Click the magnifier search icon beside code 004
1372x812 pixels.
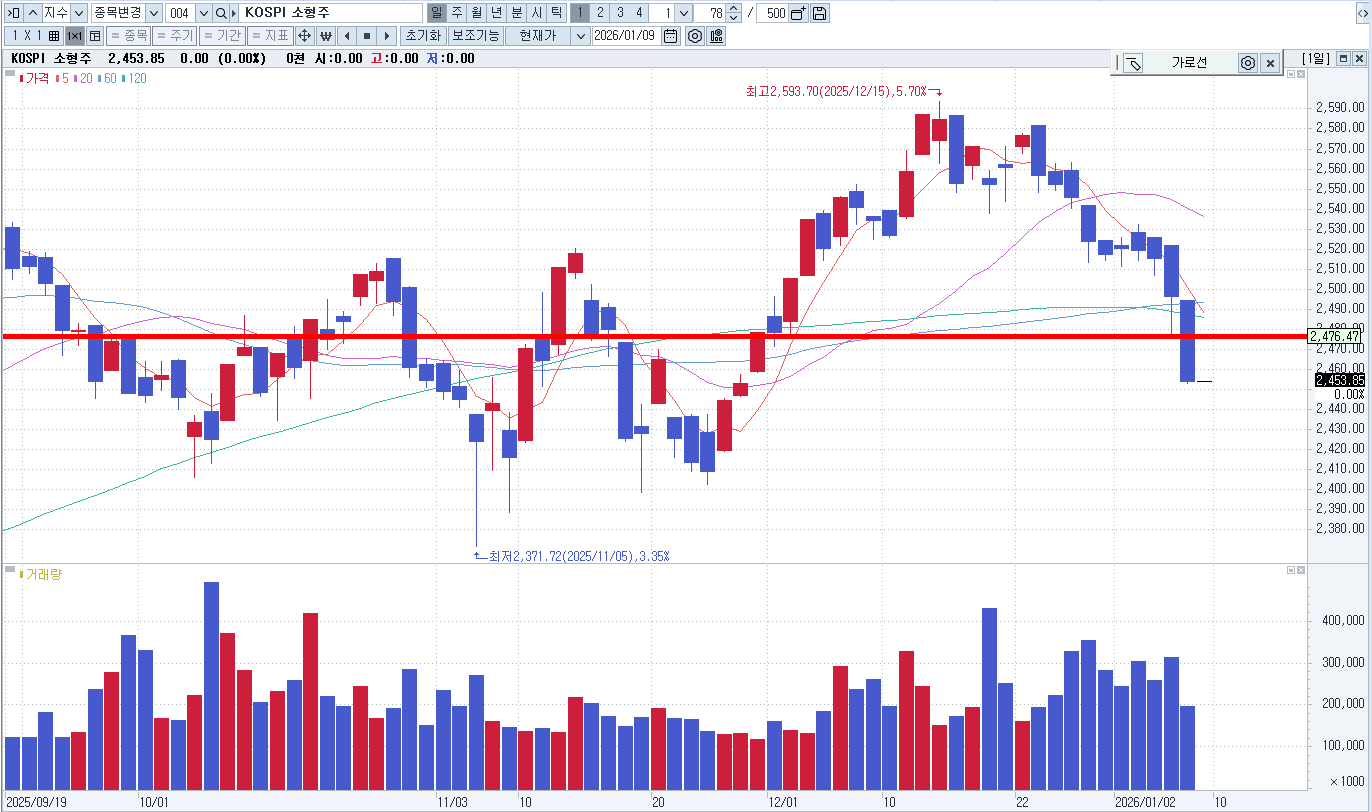click(221, 13)
